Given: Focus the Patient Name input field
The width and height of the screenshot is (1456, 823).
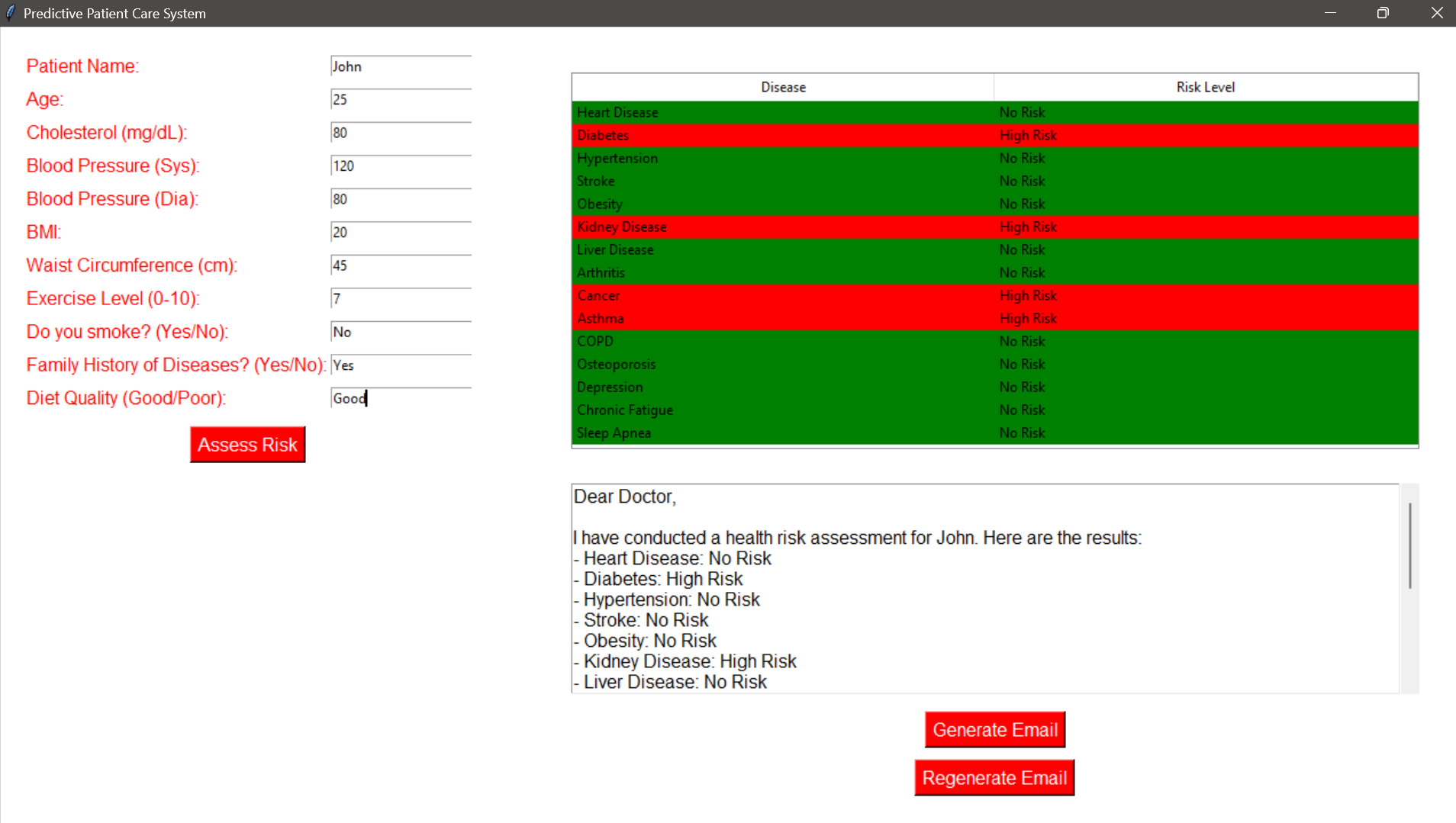Looking at the screenshot, I should tap(401, 66).
